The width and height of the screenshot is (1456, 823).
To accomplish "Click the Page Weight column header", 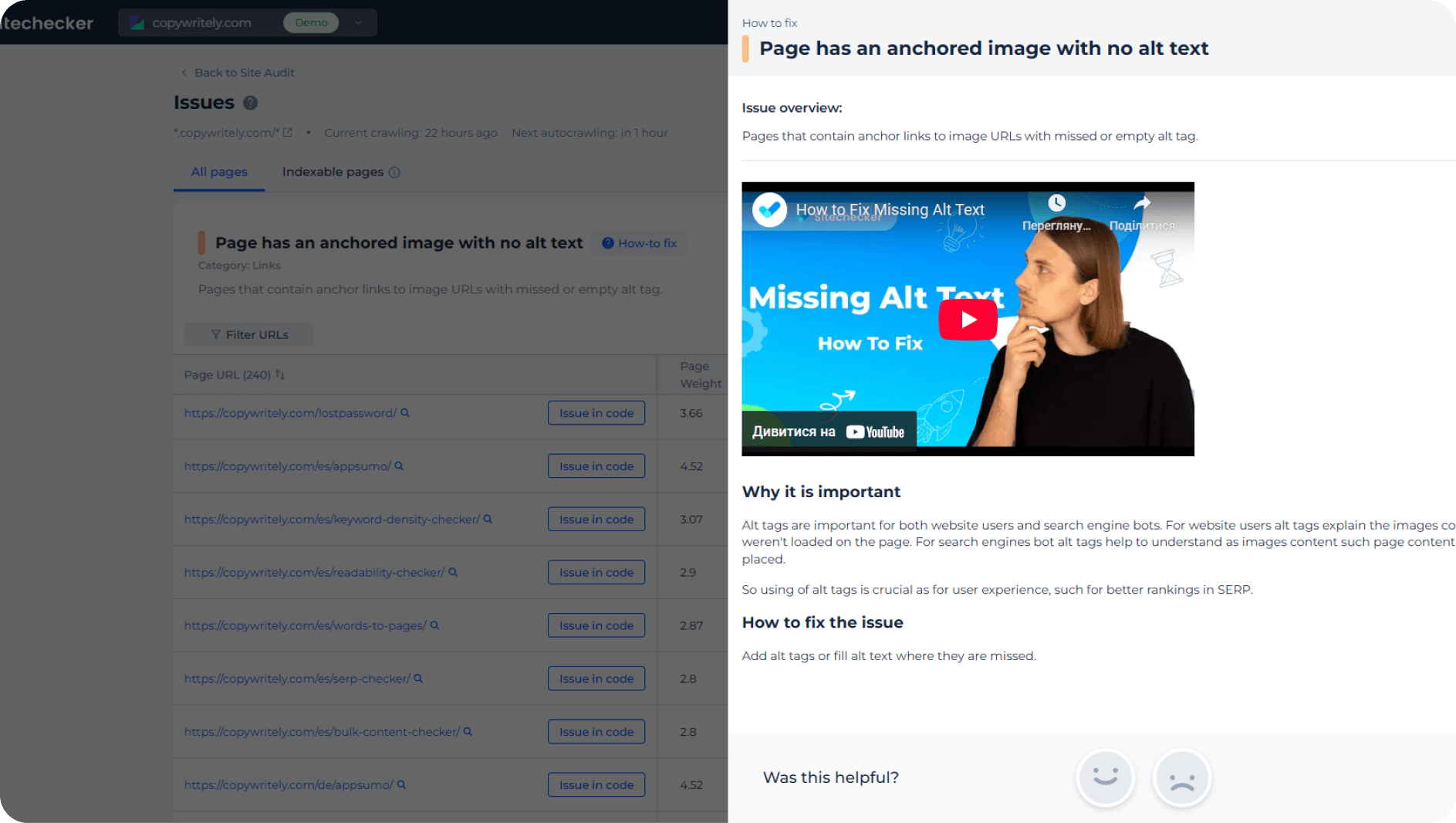I will tap(701, 374).
